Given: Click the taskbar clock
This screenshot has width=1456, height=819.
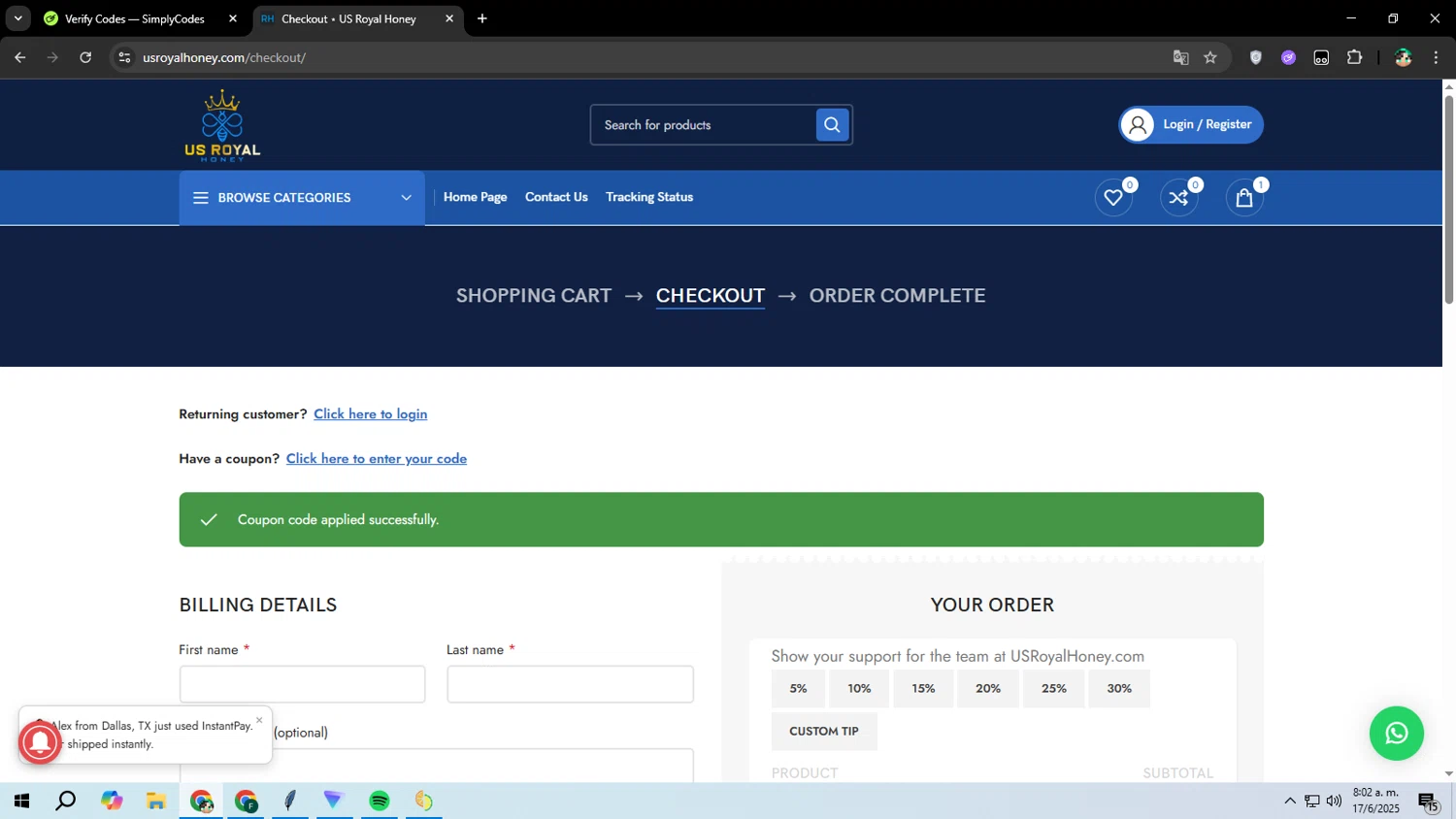Looking at the screenshot, I should pyautogui.click(x=1375, y=801).
